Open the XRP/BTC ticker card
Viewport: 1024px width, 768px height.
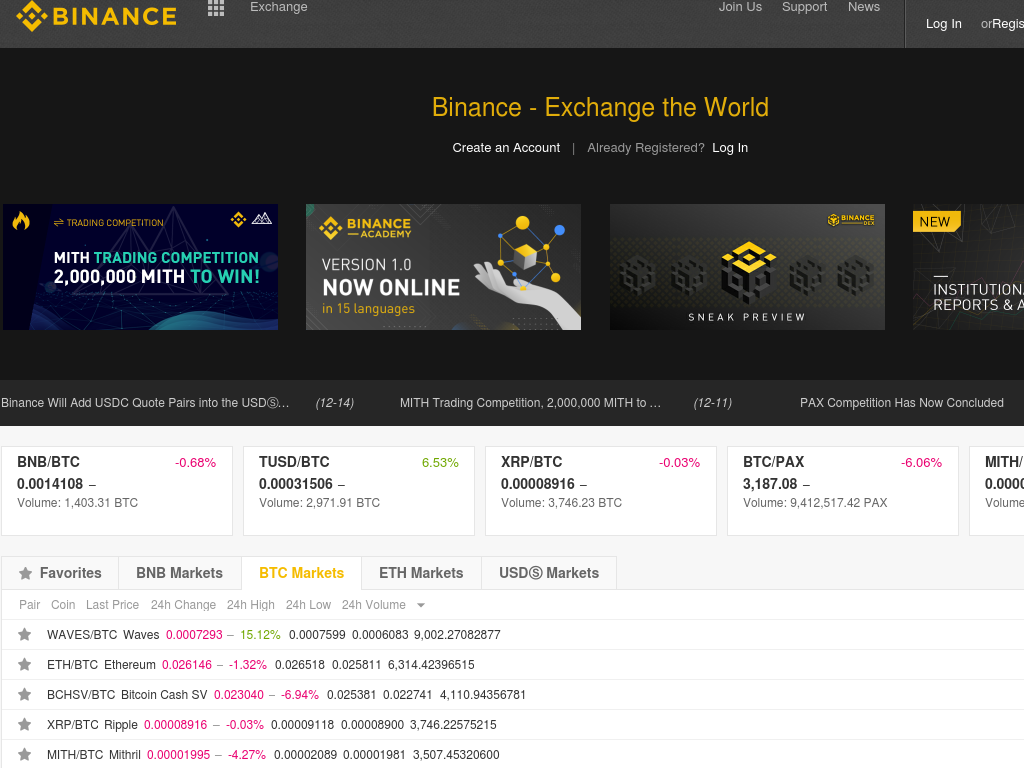tap(601, 490)
